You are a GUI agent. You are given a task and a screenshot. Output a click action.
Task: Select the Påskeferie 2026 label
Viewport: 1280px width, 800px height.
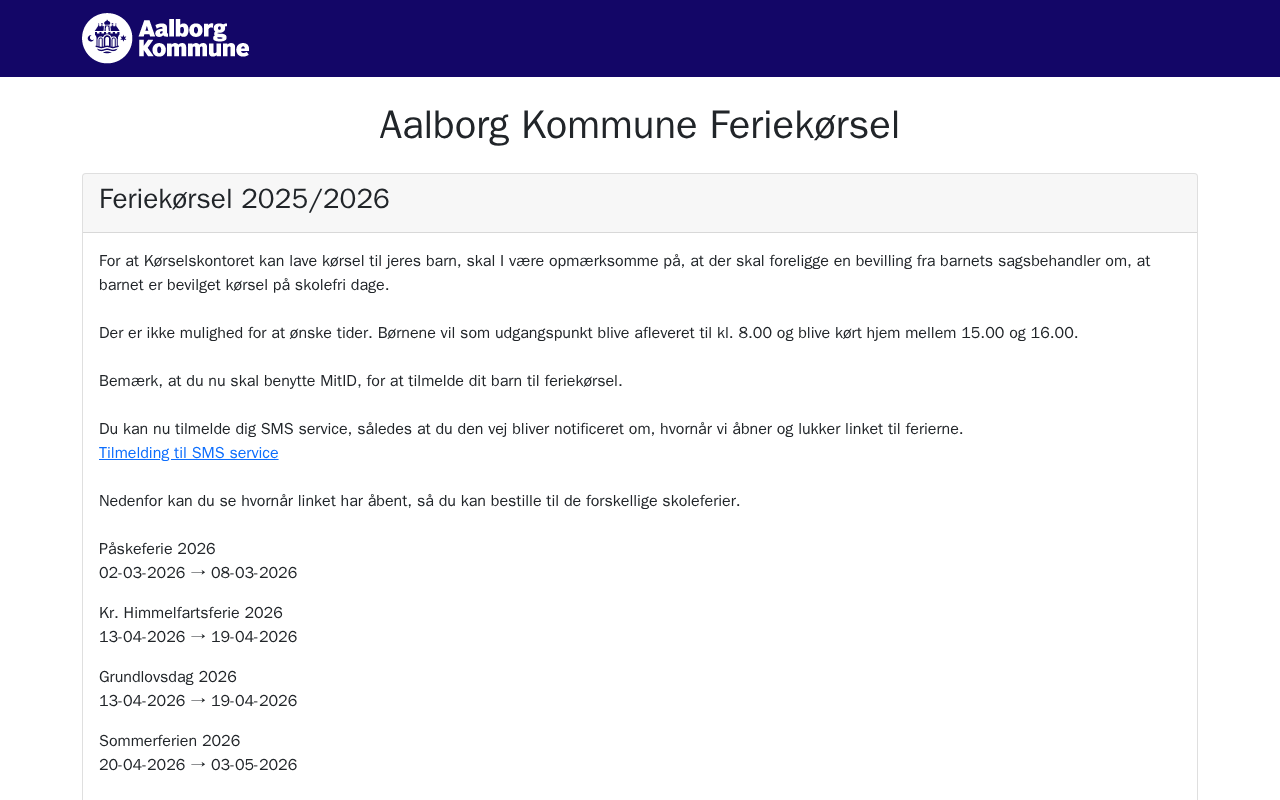157,549
